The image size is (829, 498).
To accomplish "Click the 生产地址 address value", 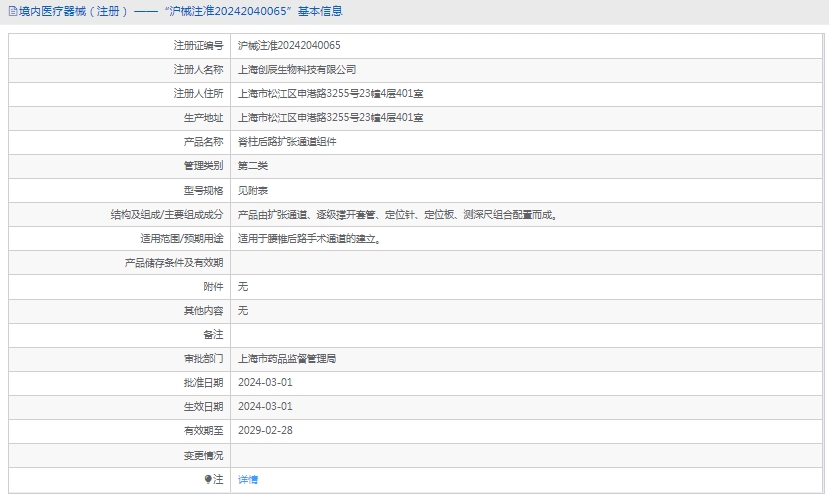I will 330,118.
